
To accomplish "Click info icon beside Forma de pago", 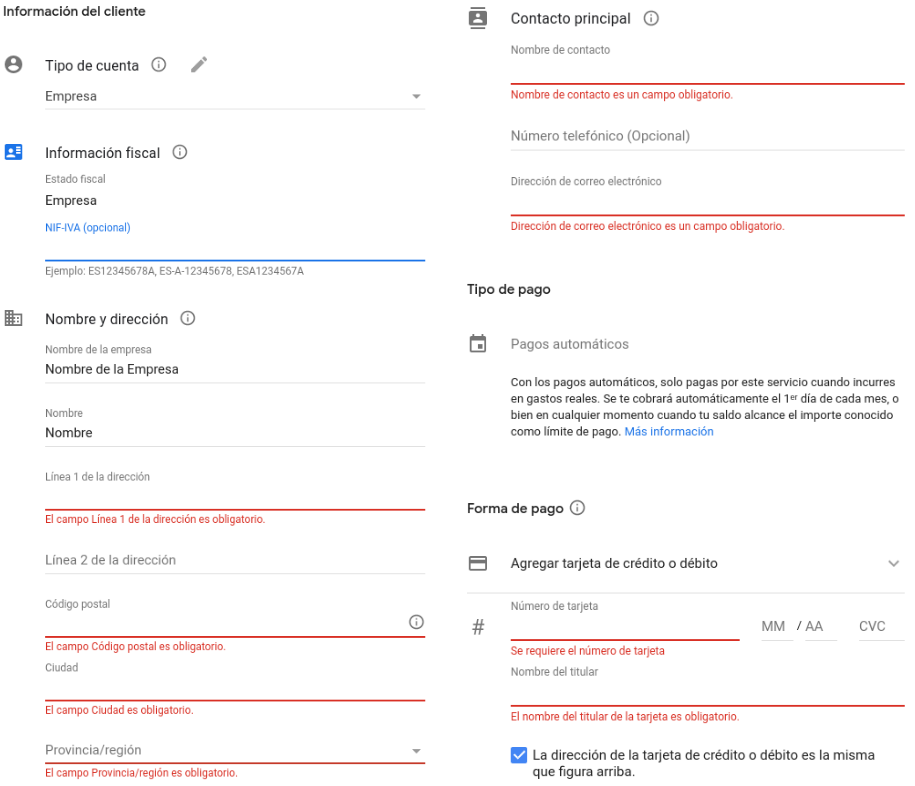I will pyautogui.click(x=577, y=508).
